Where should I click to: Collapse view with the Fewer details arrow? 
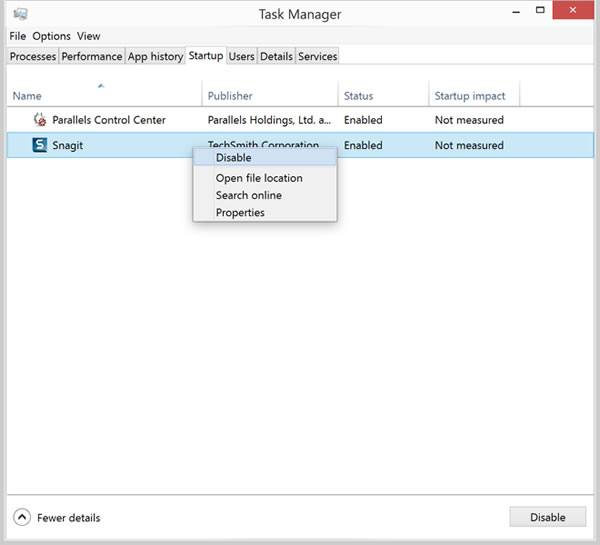(x=22, y=517)
